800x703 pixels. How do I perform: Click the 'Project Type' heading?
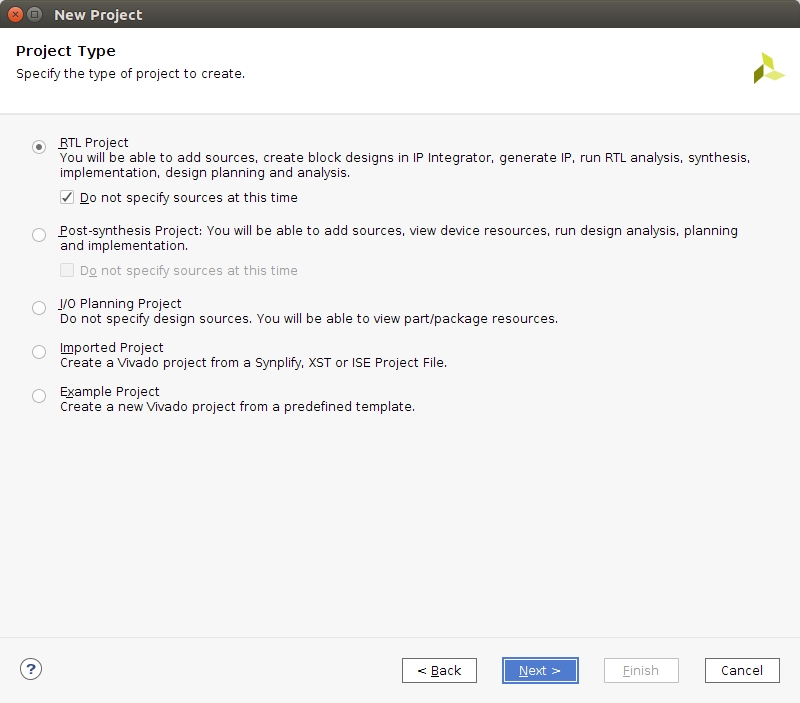pyautogui.click(x=66, y=51)
